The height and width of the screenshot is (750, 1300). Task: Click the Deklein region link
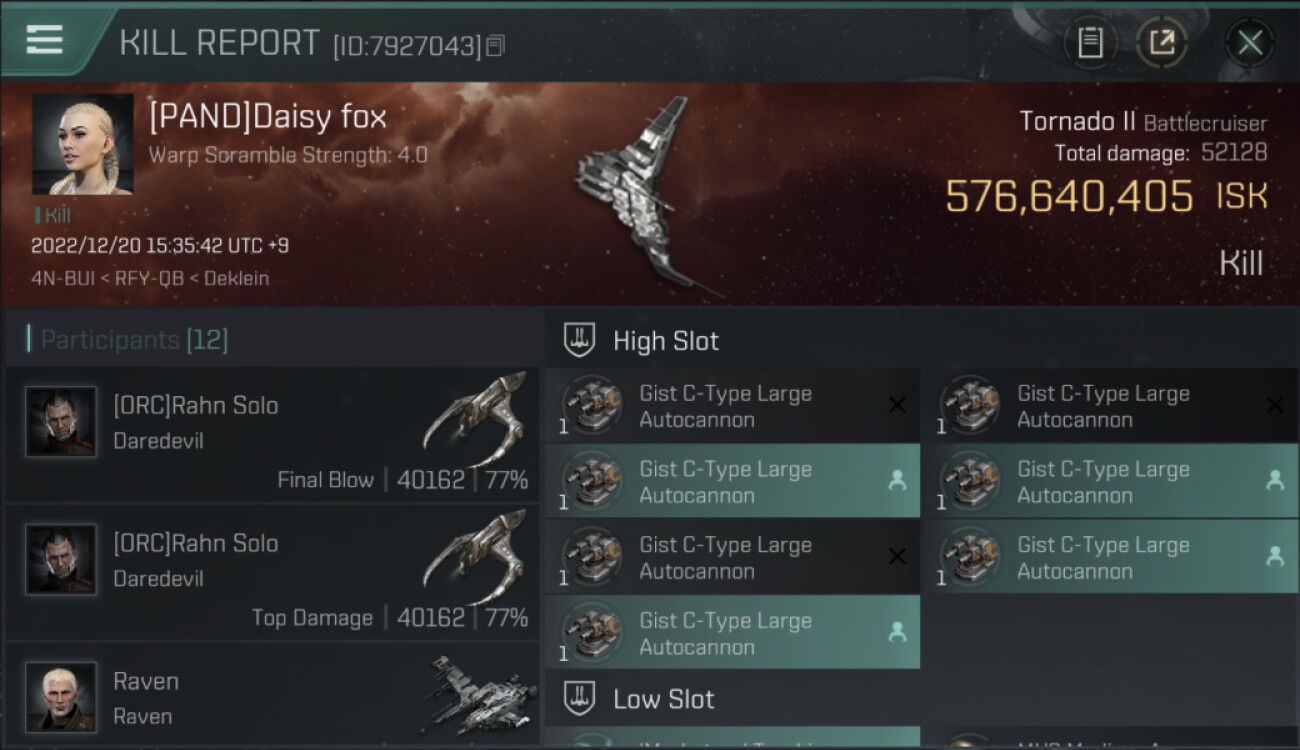coord(236,278)
